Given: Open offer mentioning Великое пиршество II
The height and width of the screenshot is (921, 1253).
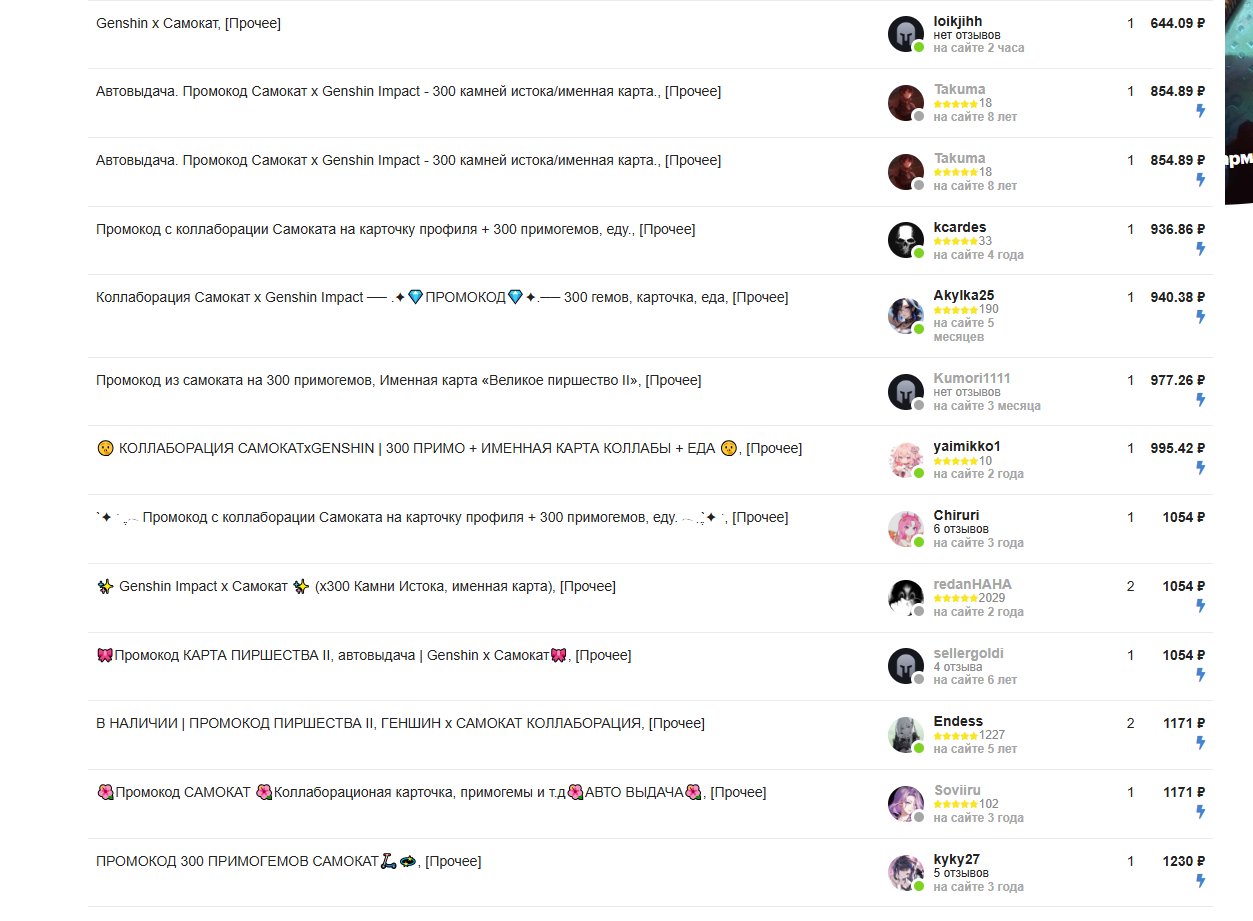Looking at the screenshot, I should [399, 380].
